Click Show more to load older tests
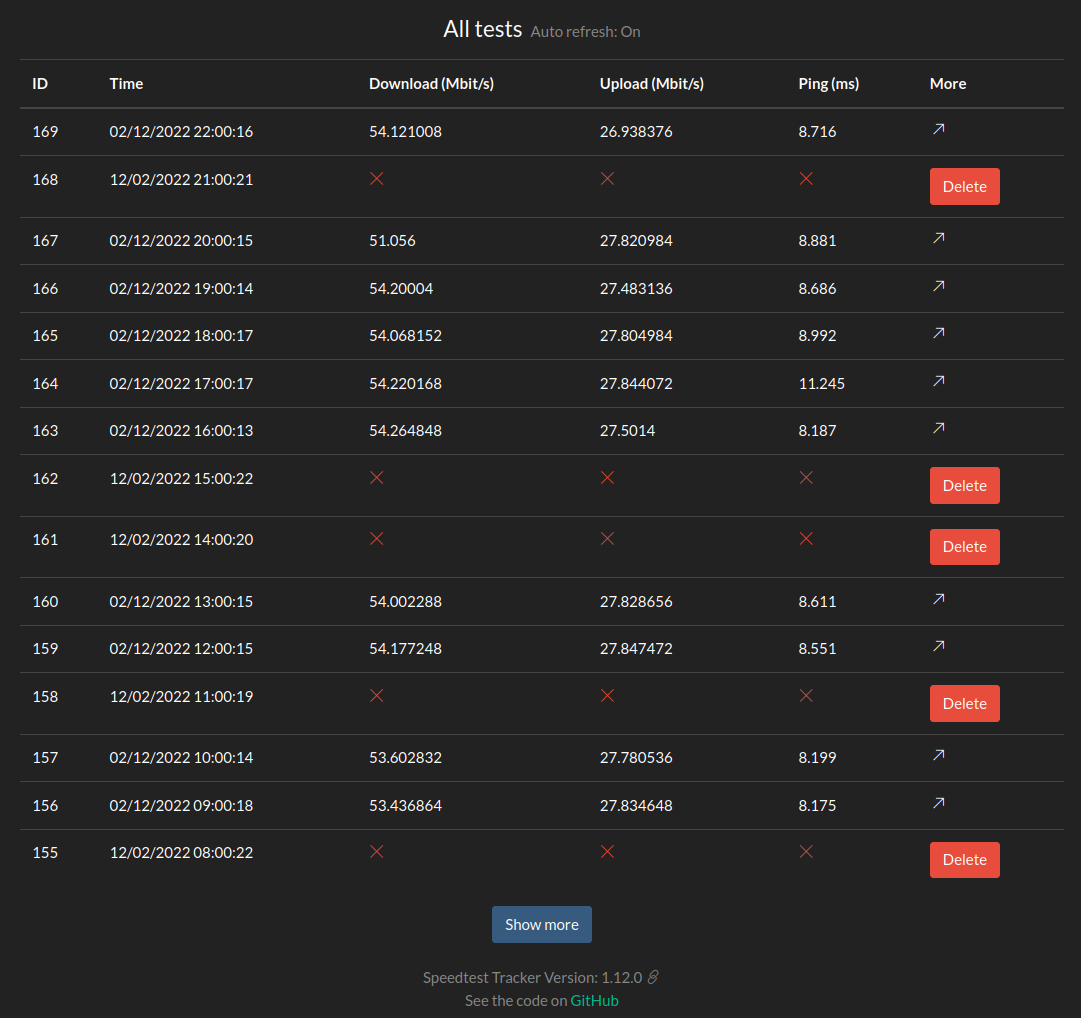 pyautogui.click(x=541, y=924)
